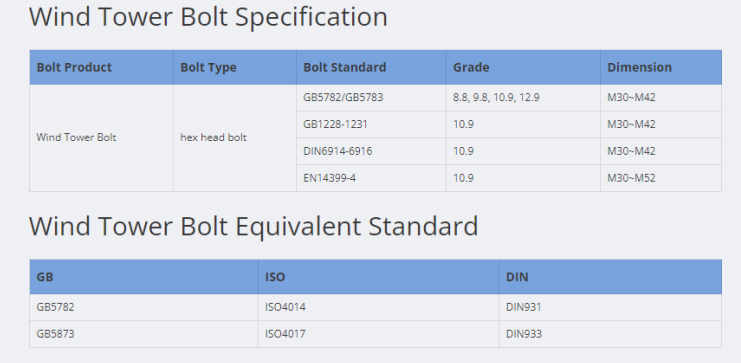Select the Wind Tower Bolt cell
This screenshot has height=363, width=741.
click(102, 138)
